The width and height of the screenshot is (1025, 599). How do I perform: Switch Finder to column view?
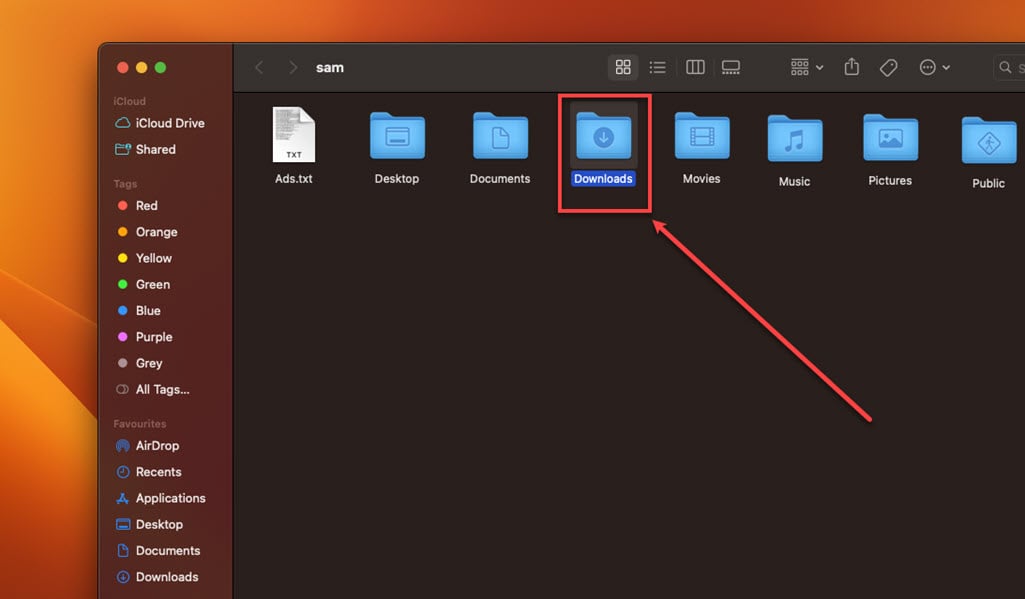[695, 67]
